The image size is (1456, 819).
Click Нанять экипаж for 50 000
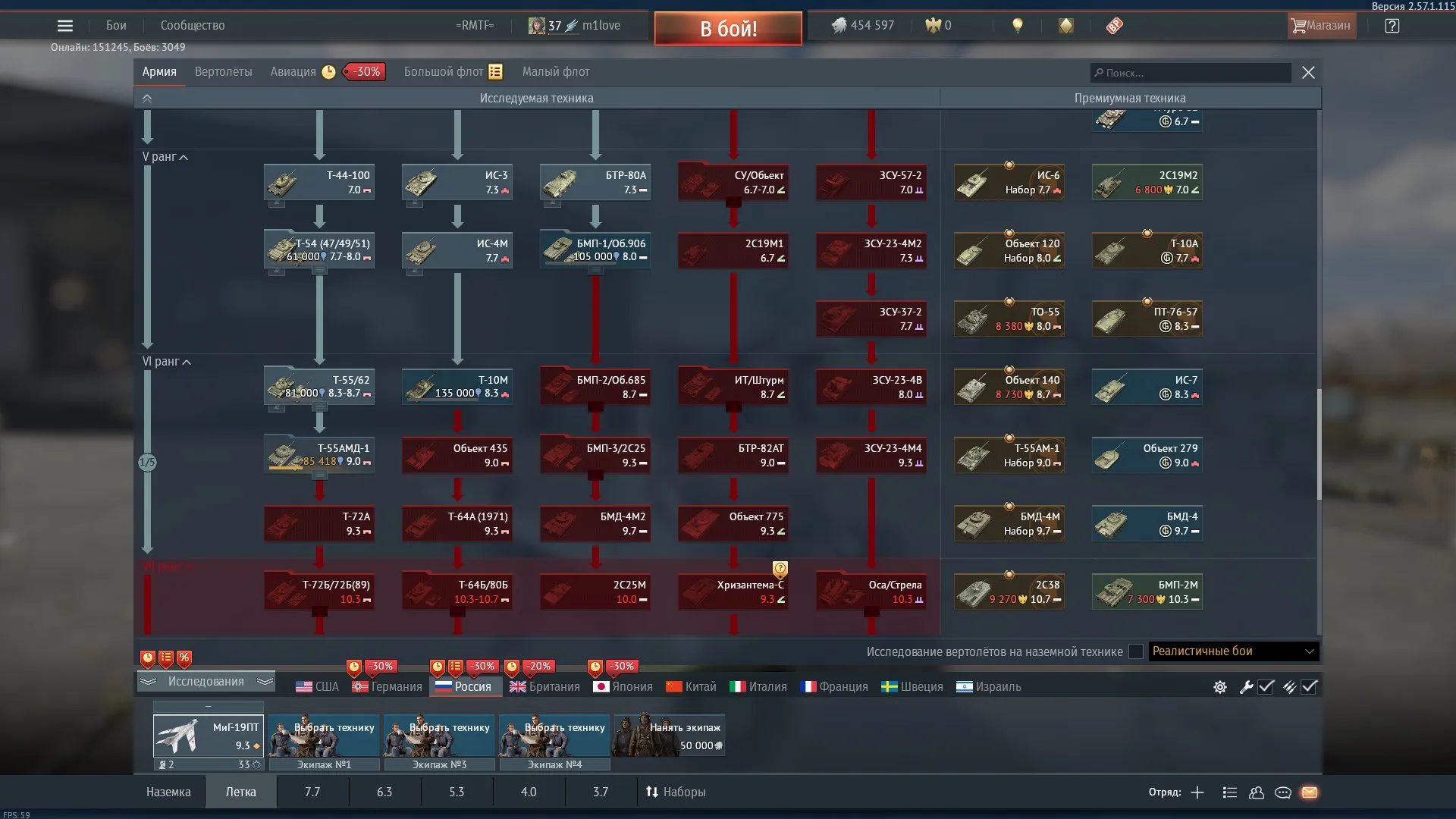669,736
